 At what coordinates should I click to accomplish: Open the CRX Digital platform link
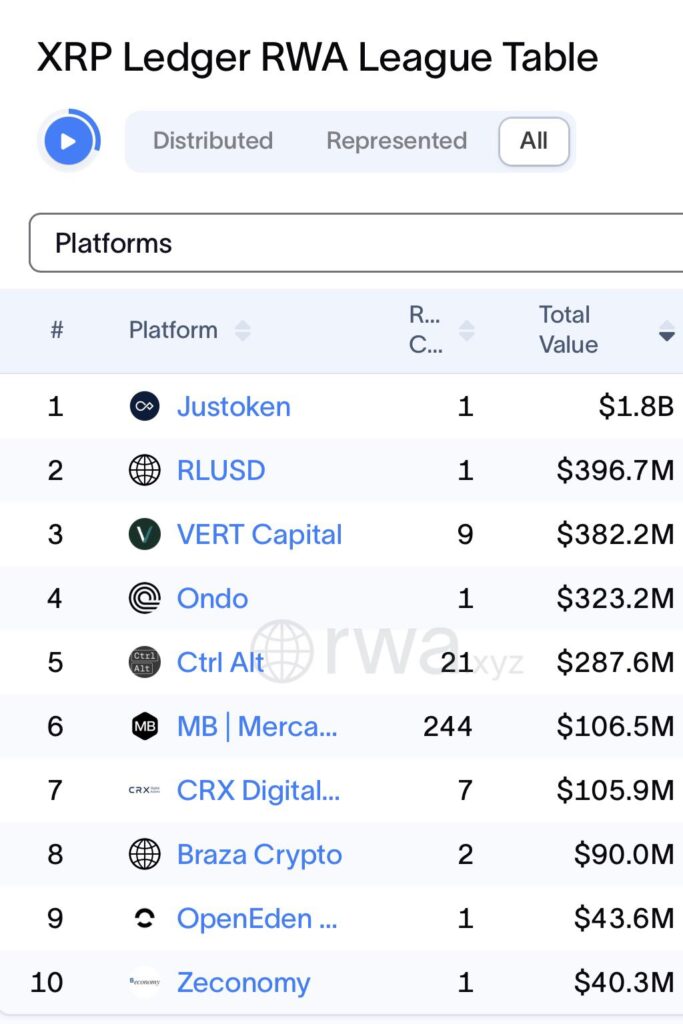pyautogui.click(x=259, y=790)
